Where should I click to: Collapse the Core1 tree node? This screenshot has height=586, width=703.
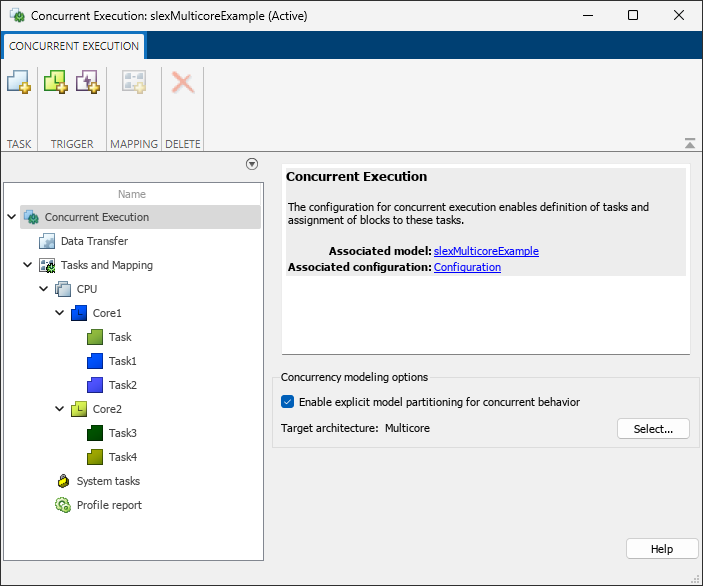(x=60, y=313)
